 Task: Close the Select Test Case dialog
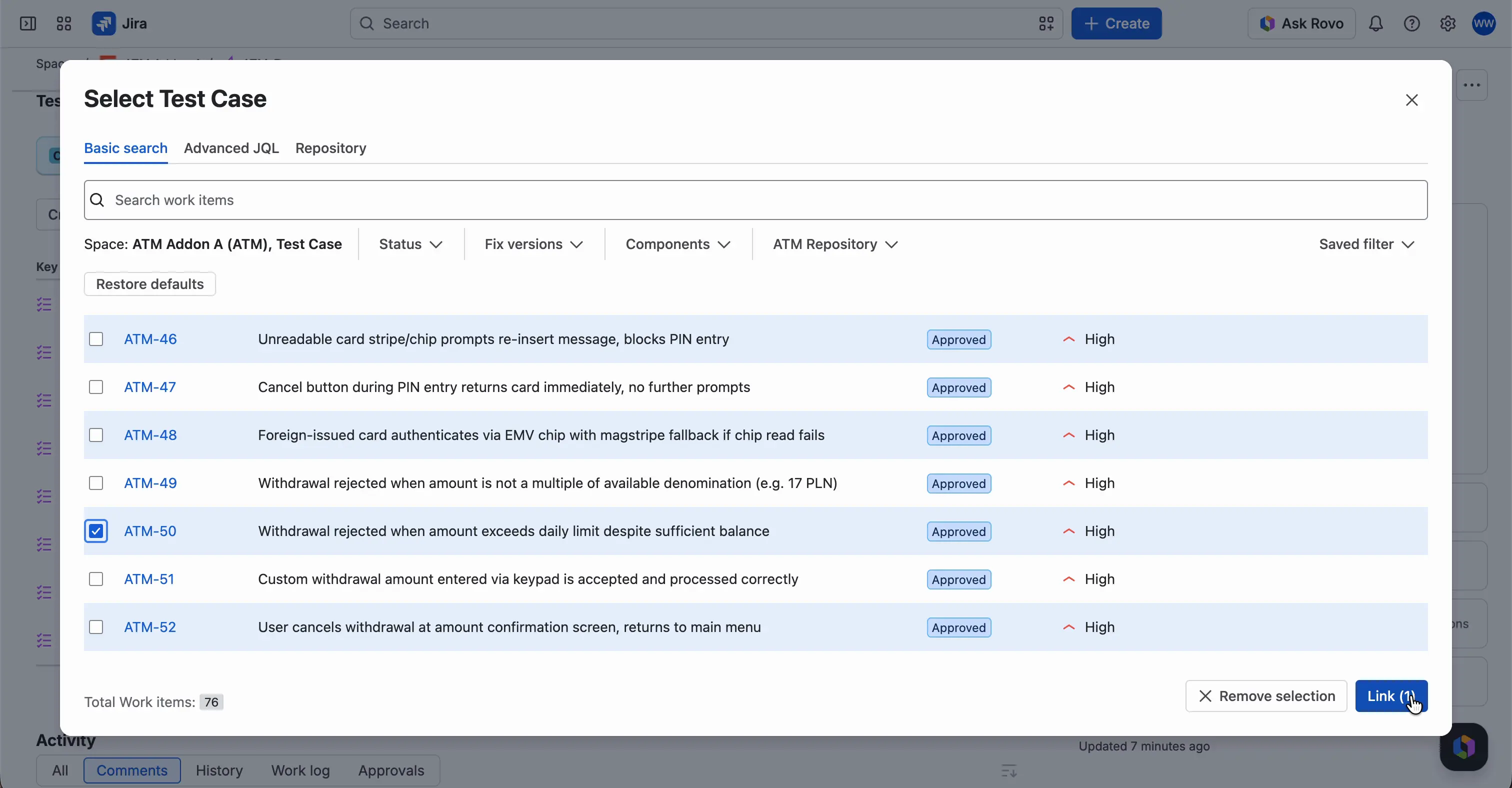(x=1411, y=100)
